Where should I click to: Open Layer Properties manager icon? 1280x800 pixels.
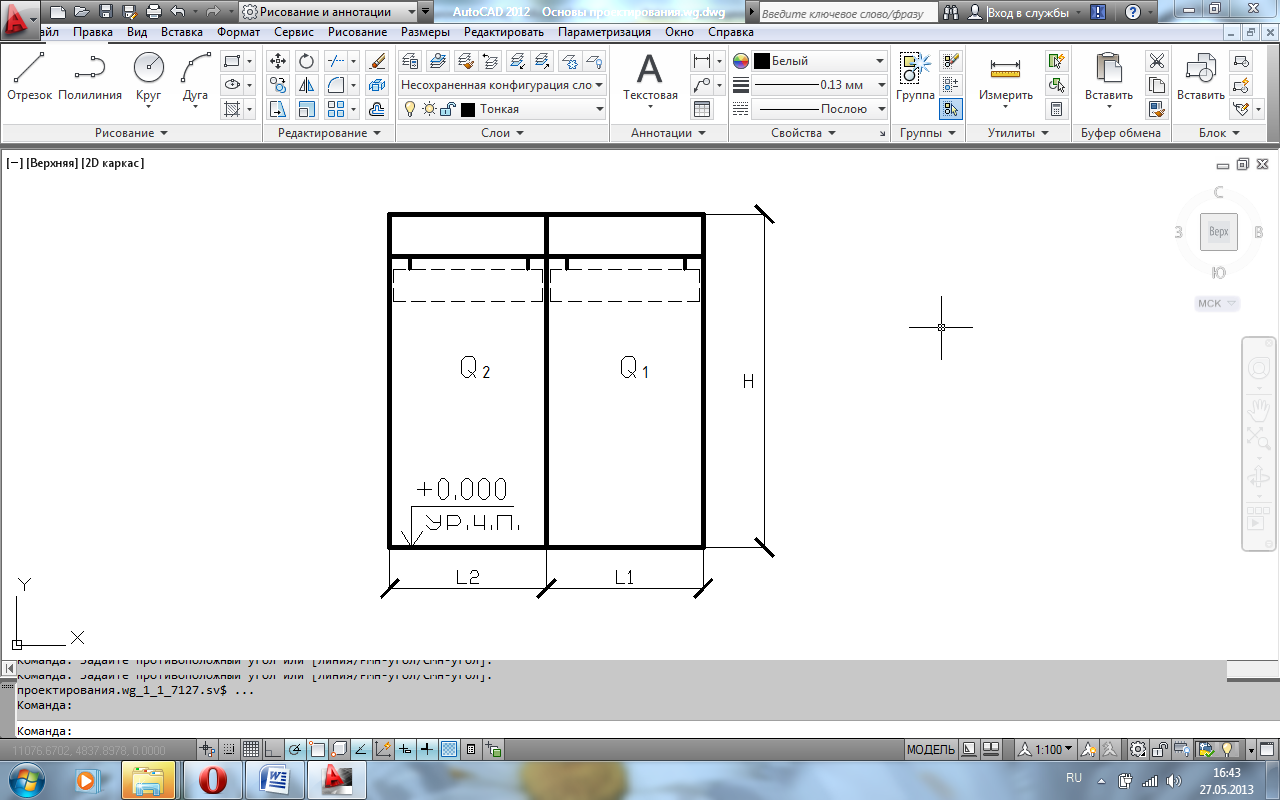pos(411,61)
